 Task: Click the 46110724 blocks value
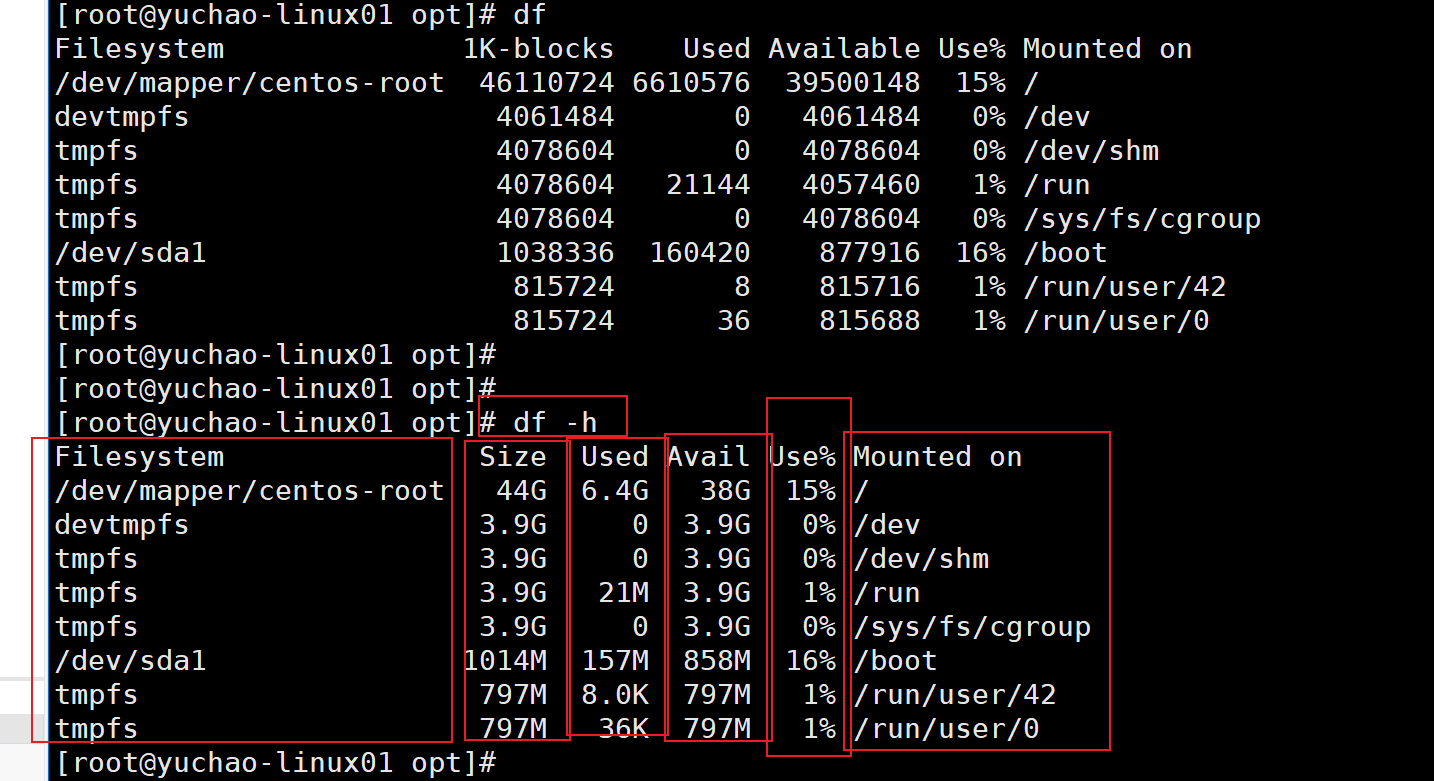click(x=546, y=83)
